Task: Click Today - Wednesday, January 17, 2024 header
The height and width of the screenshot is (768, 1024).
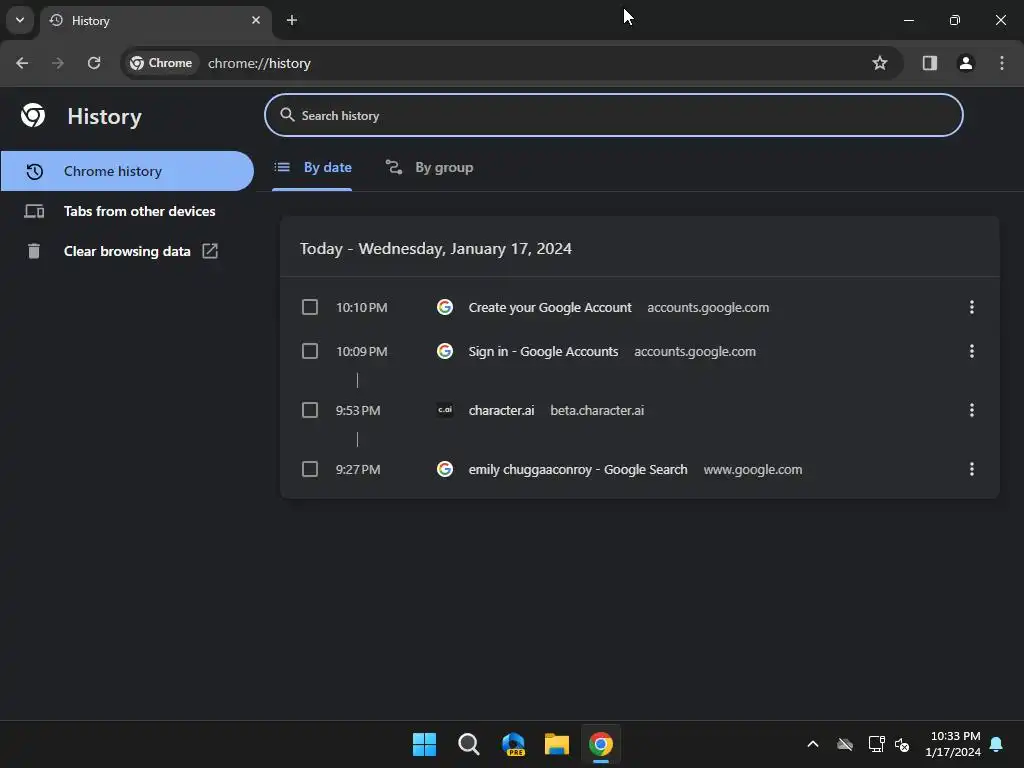Action: point(436,249)
